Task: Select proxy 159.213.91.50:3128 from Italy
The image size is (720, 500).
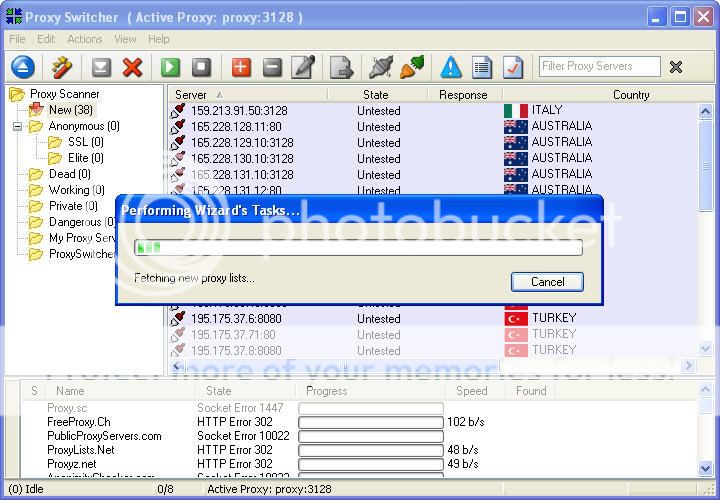Action: coord(241,111)
